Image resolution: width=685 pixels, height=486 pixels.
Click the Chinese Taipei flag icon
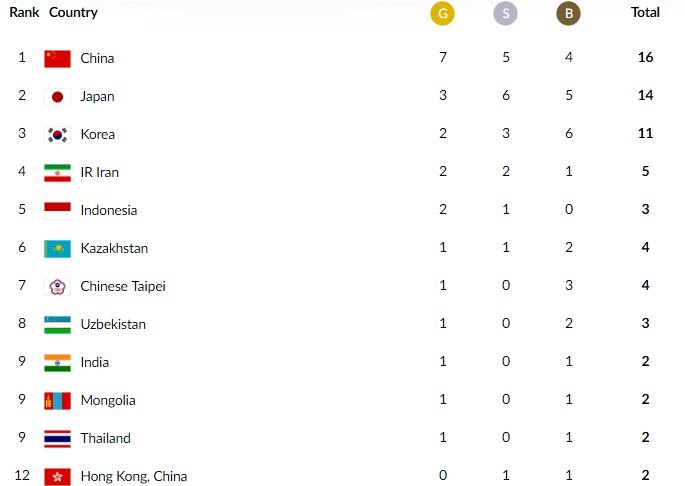[x=57, y=286]
